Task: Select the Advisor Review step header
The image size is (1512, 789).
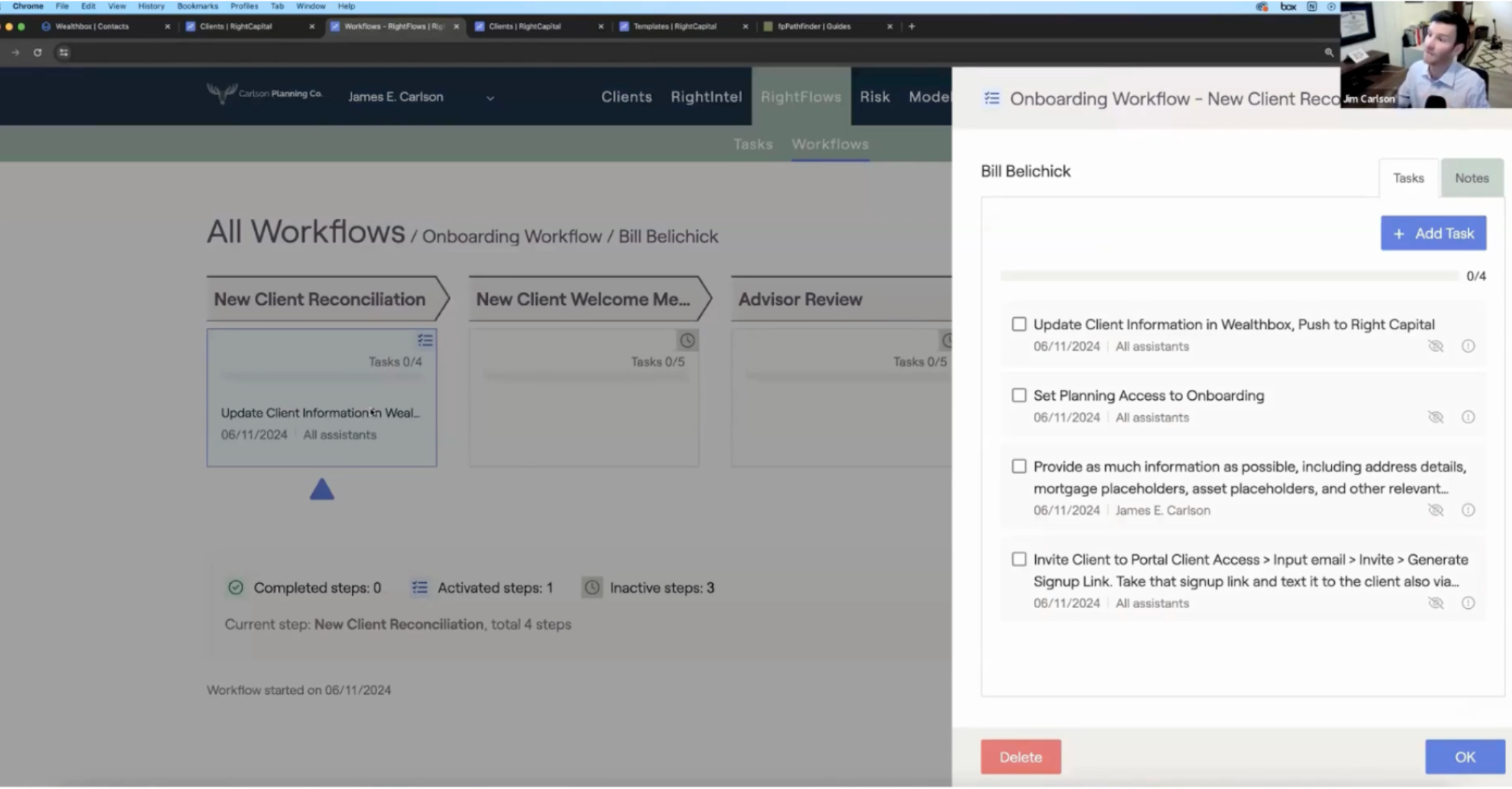Action: pos(841,299)
